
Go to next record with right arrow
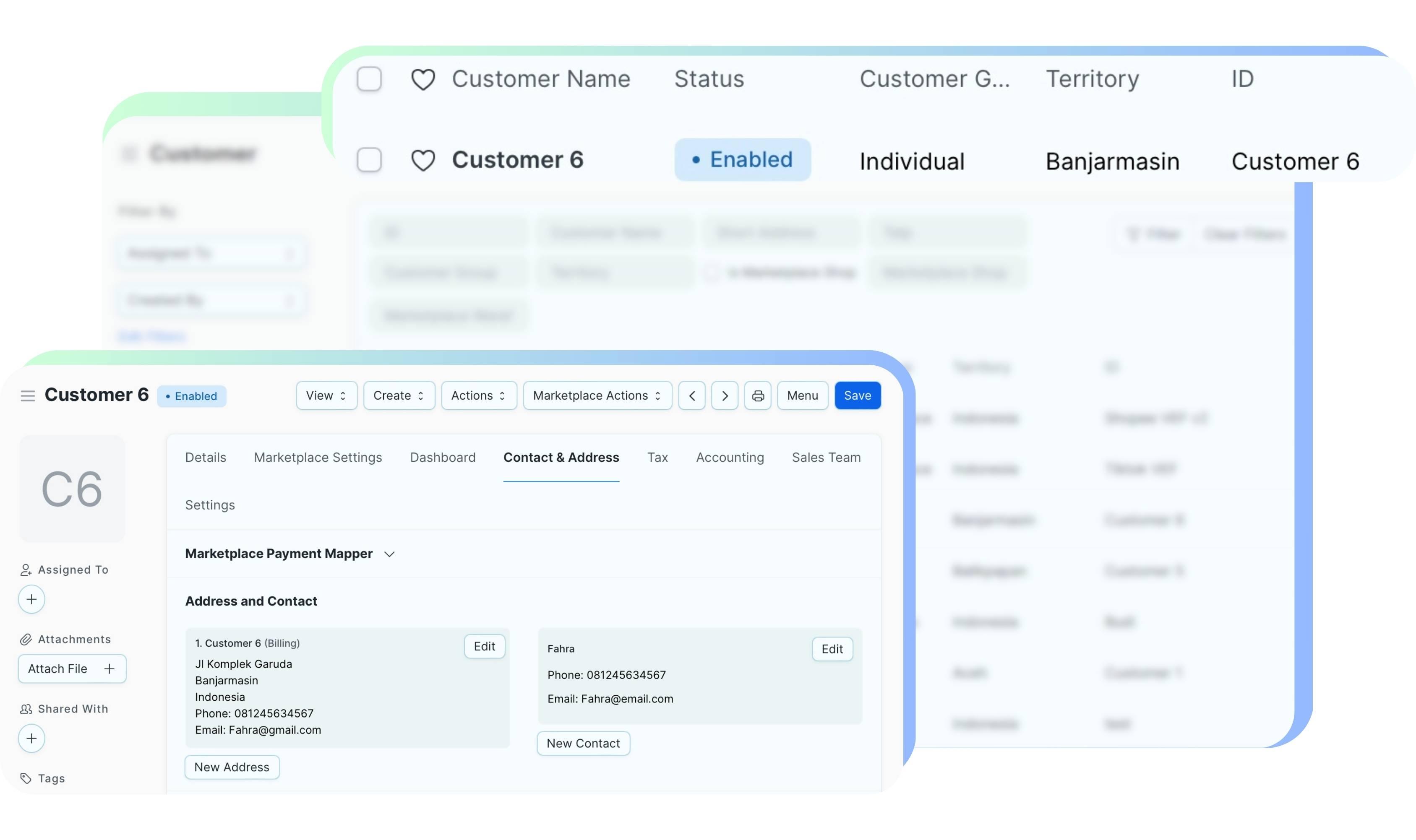724,395
